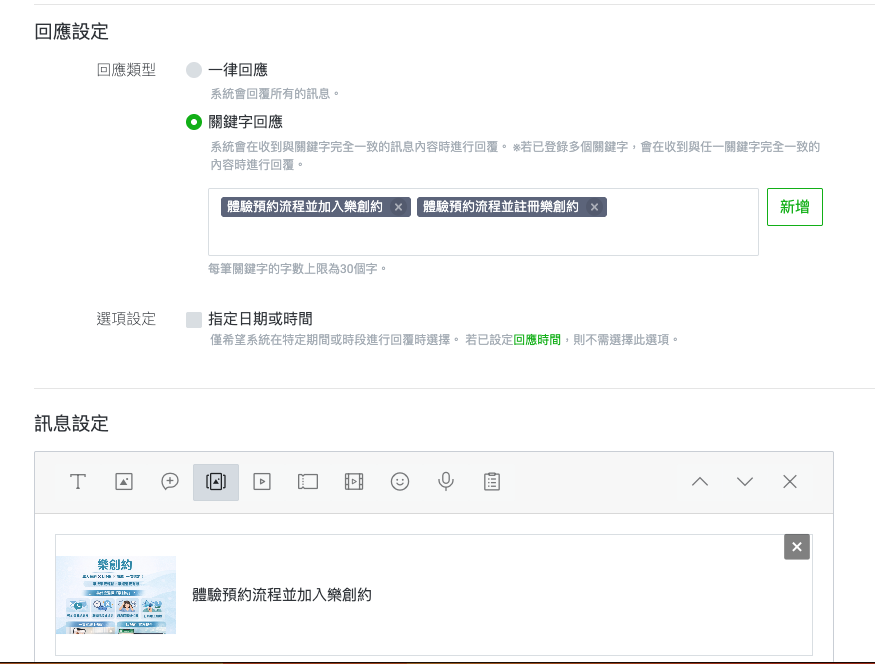The width and height of the screenshot is (875, 664).
Task: Click the 樂創約 rich message thumbnail
Action: click(116, 595)
